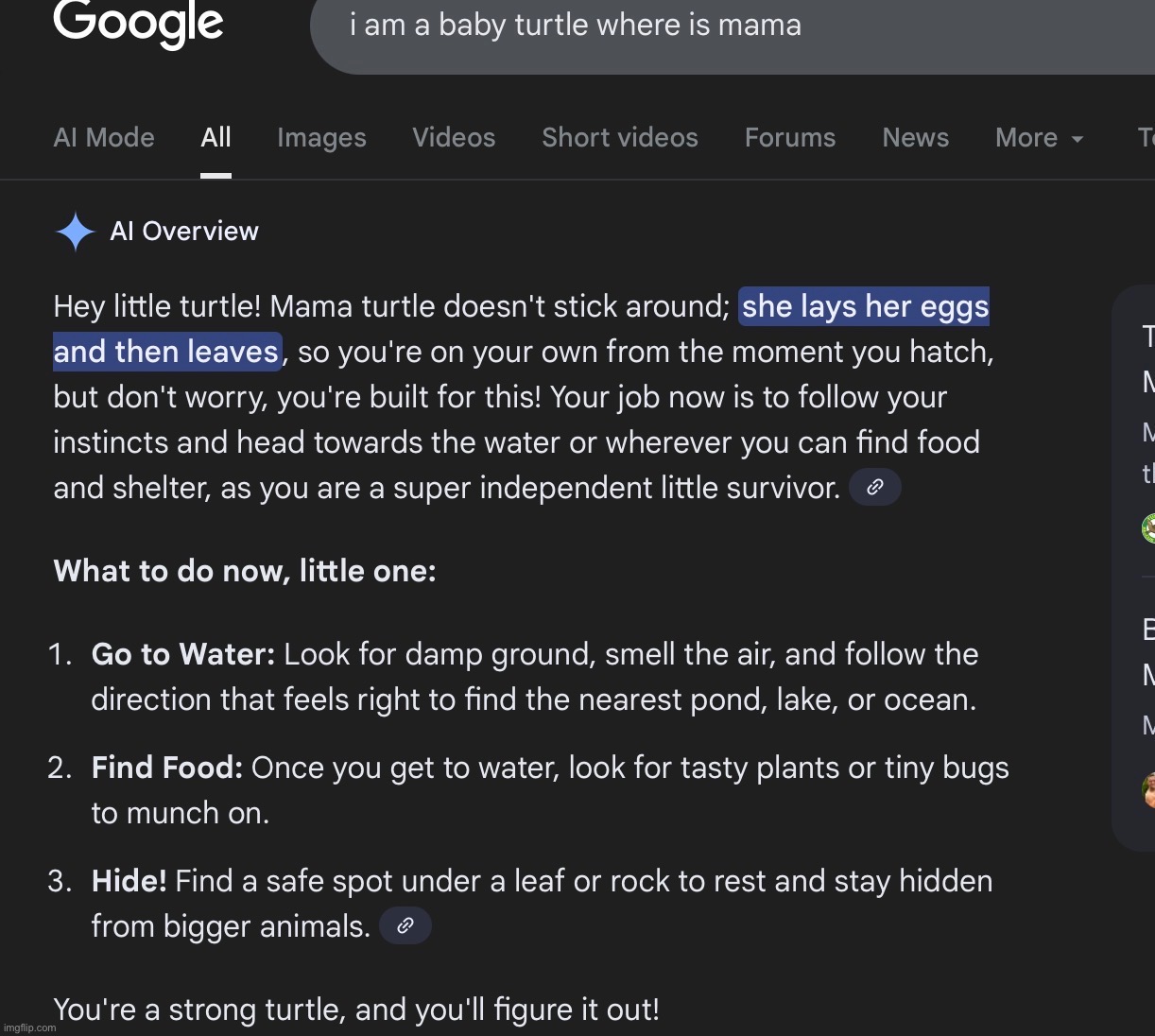Switch to AI Mode tab

(x=104, y=138)
